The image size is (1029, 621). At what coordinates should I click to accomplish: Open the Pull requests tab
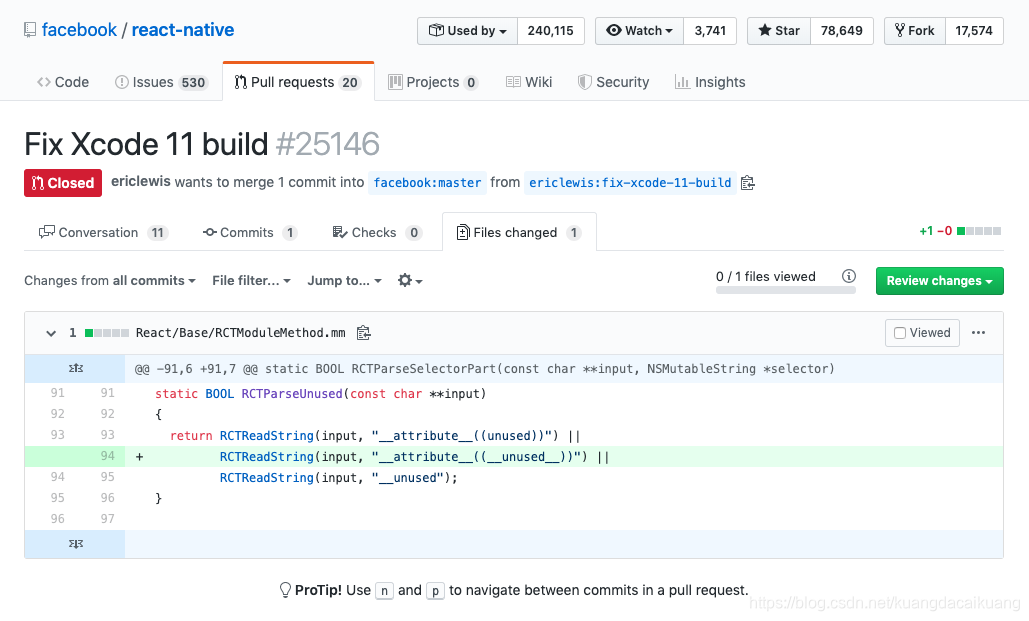[299, 82]
